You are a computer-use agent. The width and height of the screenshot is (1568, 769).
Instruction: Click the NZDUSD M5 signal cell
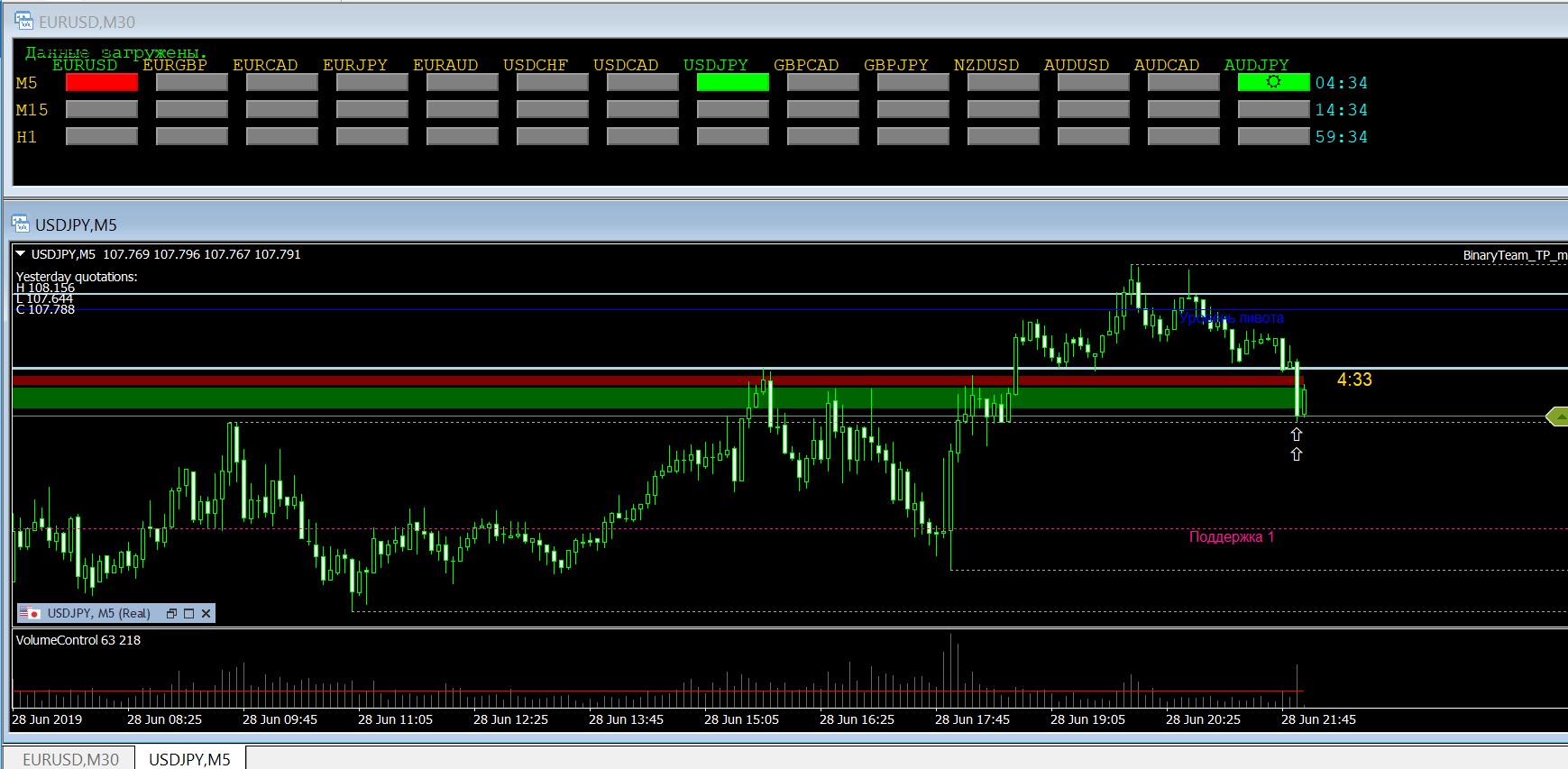tap(1004, 83)
